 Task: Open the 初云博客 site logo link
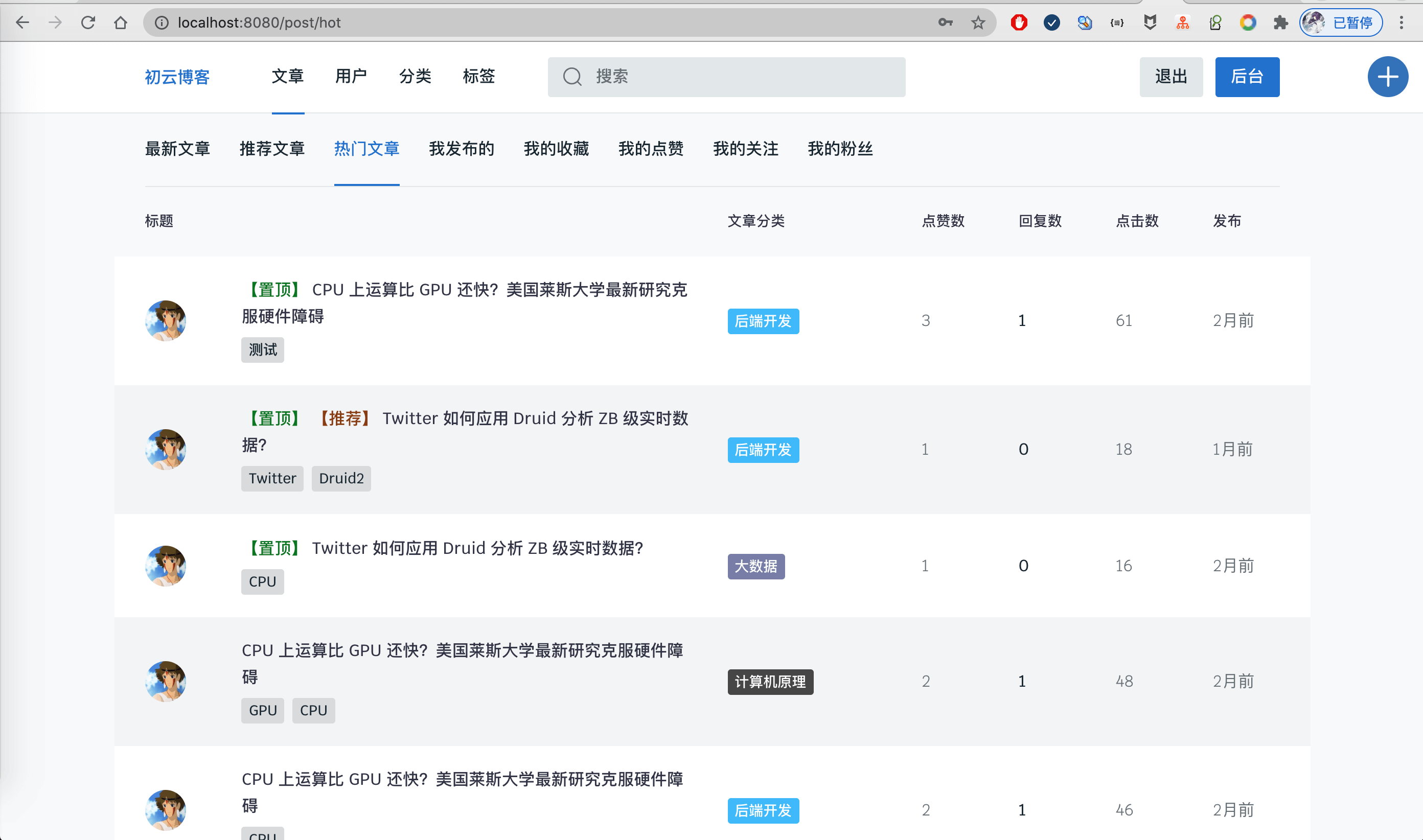pos(177,77)
